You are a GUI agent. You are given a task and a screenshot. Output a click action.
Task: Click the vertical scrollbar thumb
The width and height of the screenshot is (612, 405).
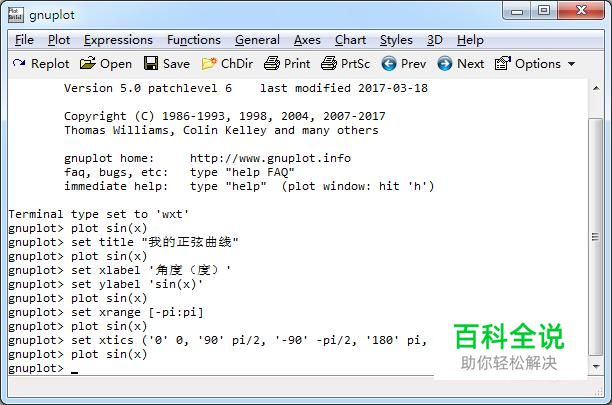pos(596,236)
